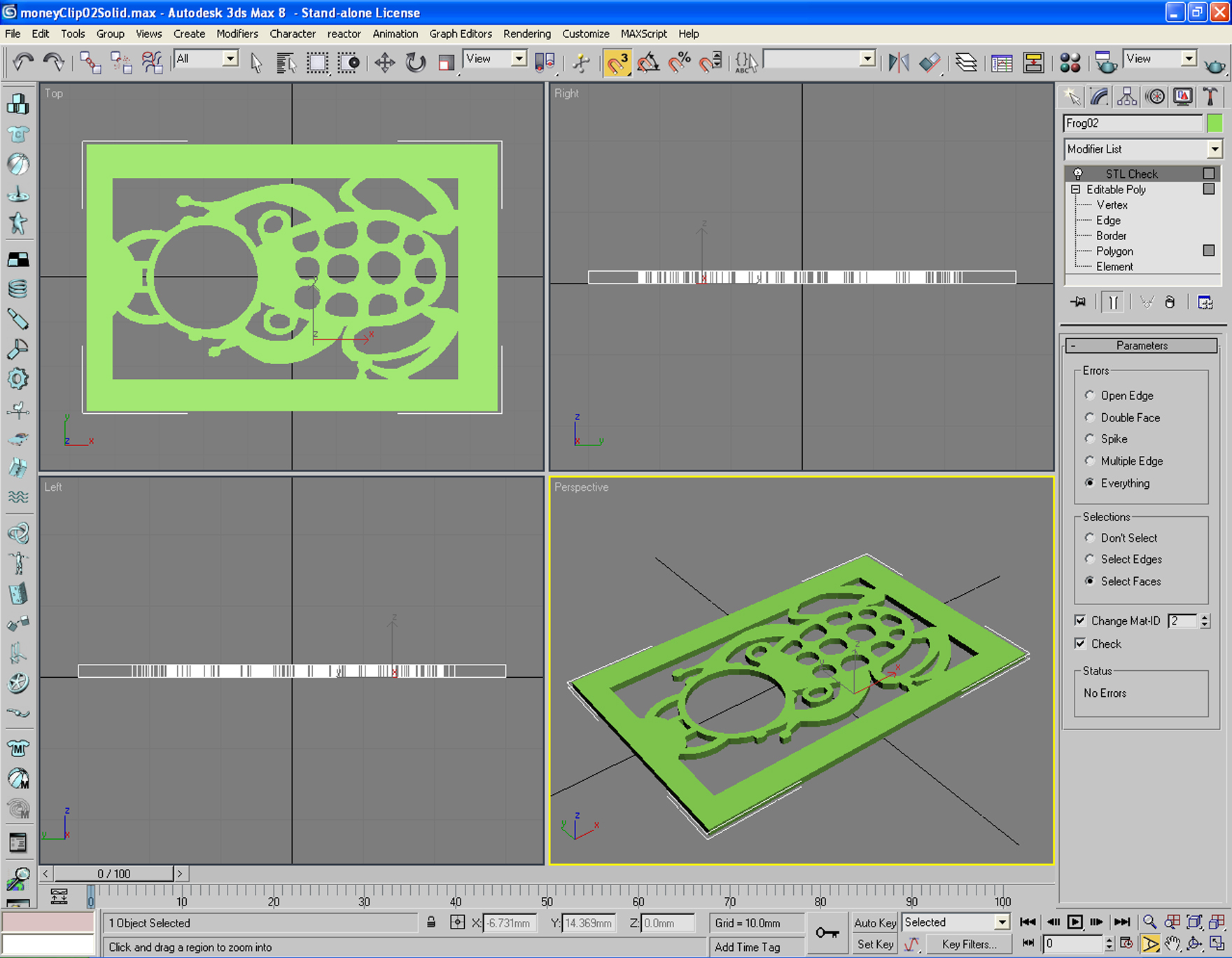Activate Select and Move tool
Image resolution: width=1232 pixels, height=958 pixels.
point(384,62)
